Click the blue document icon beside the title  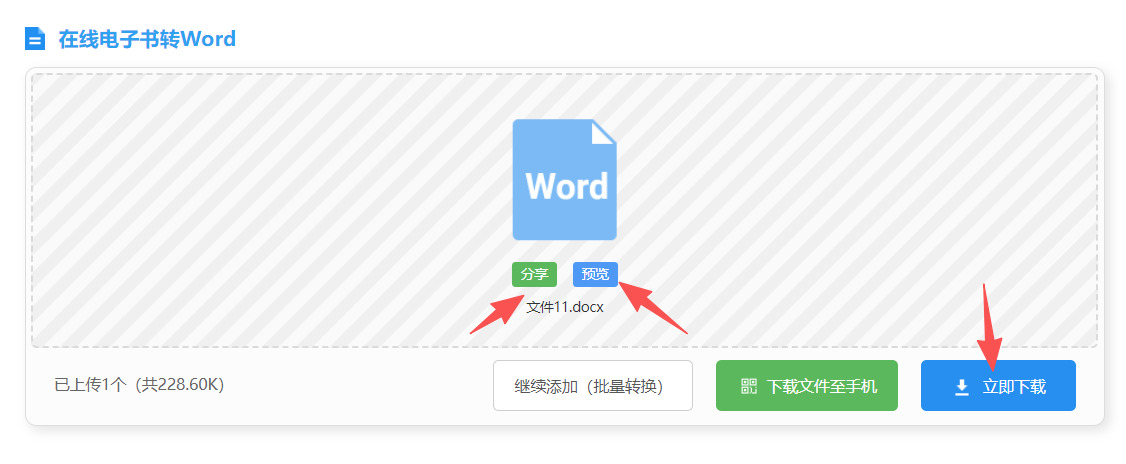click(34, 39)
